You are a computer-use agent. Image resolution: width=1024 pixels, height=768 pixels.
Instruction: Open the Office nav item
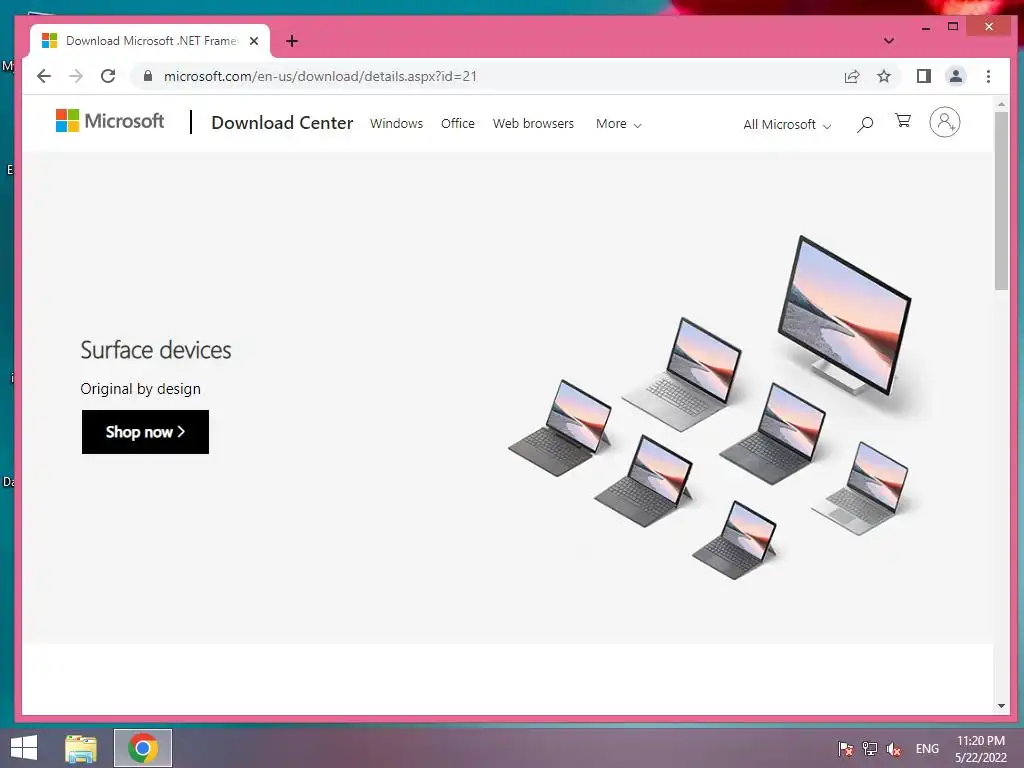(458, 123)
